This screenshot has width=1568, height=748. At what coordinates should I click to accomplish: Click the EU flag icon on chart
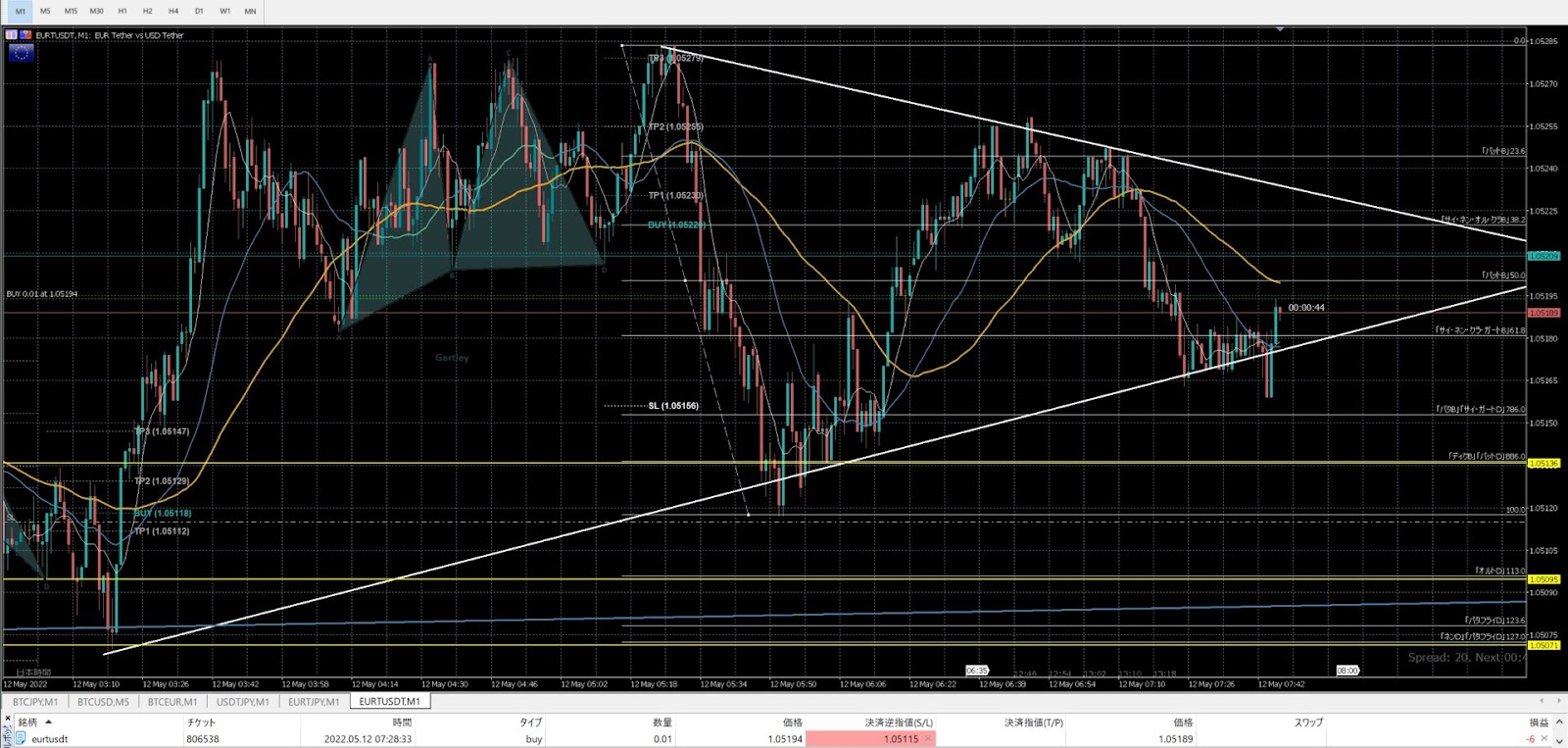pyautogui.click(x=21, y=53)
